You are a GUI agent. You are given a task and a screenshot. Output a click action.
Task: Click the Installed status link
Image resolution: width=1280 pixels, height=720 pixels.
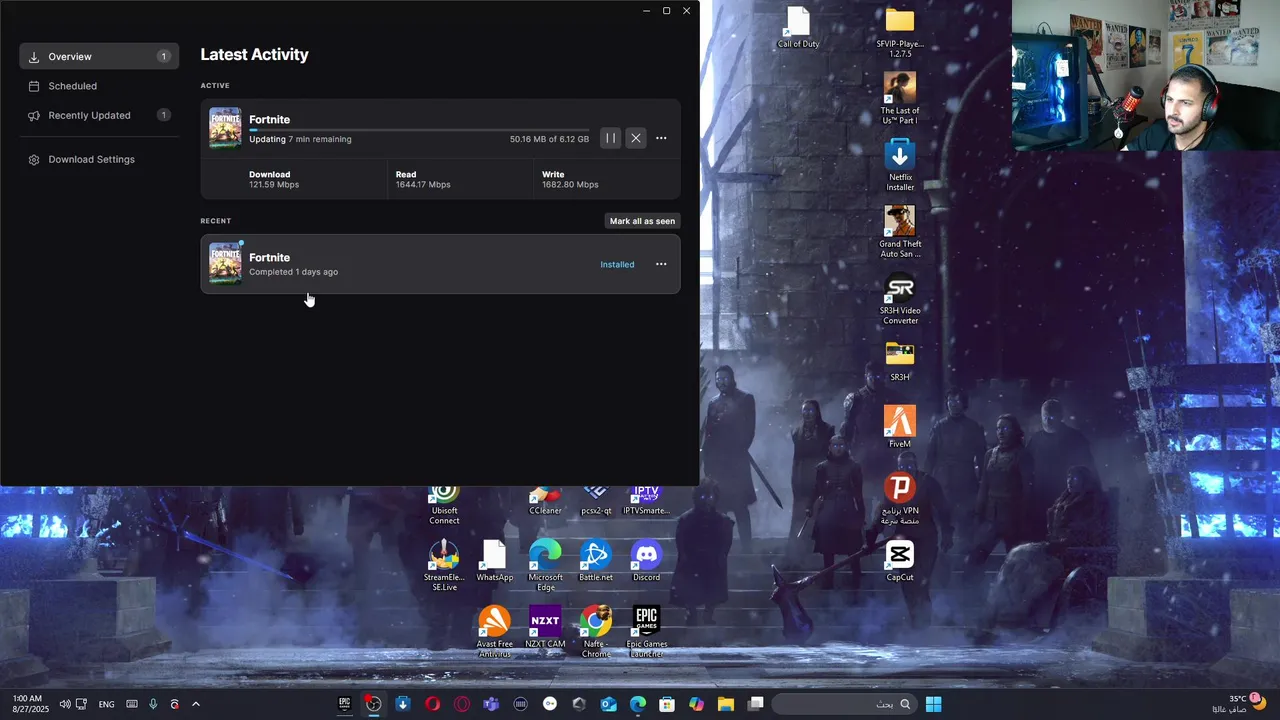click(x=617, y=265)
